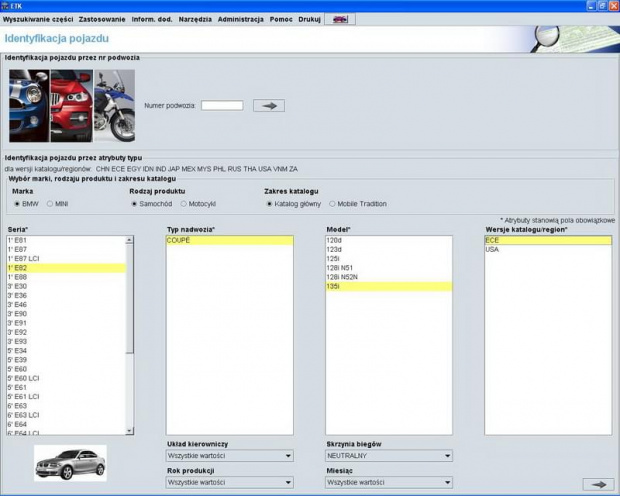Viewport: 620px width, 496px height.
Task: Select model 125i
Action: pos(389,259)
